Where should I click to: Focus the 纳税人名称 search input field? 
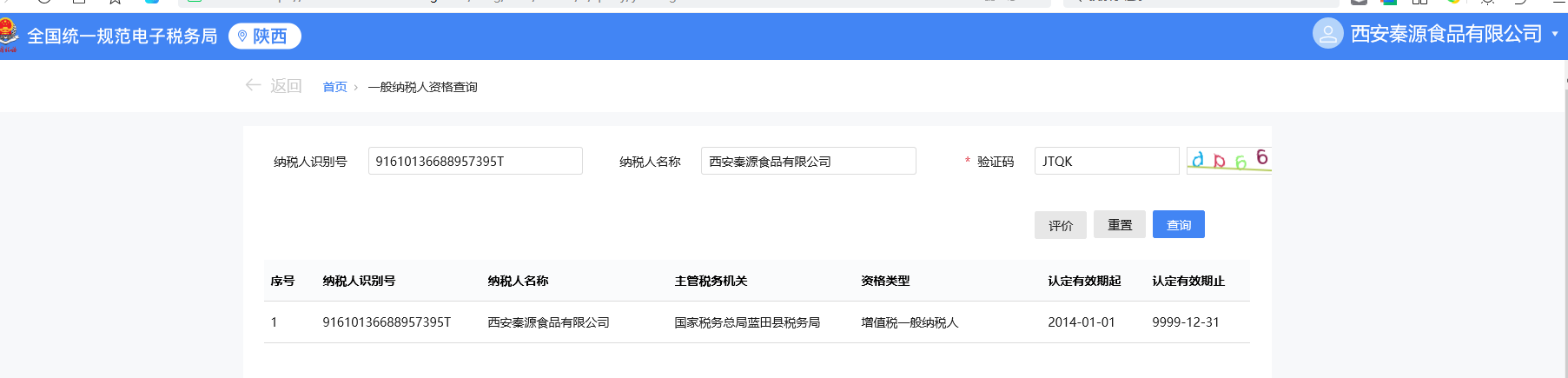tap(808, 161)
